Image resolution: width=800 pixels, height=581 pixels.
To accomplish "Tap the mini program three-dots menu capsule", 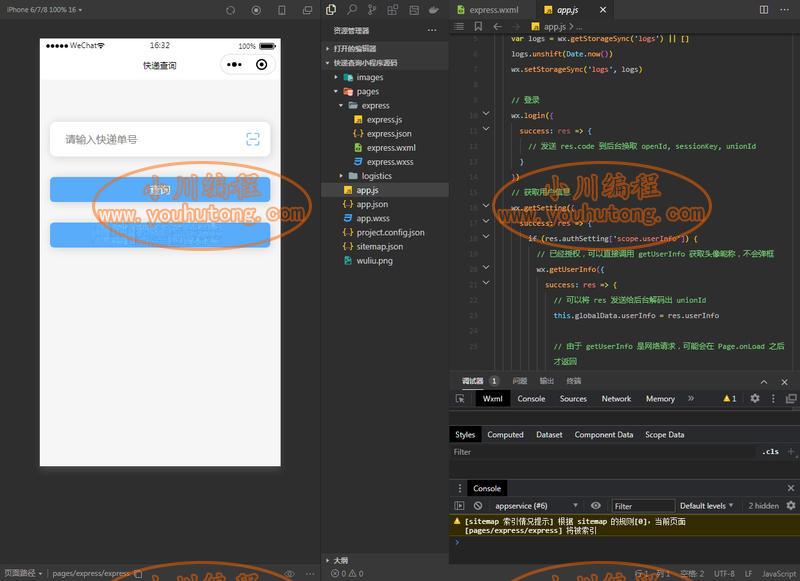I will coord(235,65).
